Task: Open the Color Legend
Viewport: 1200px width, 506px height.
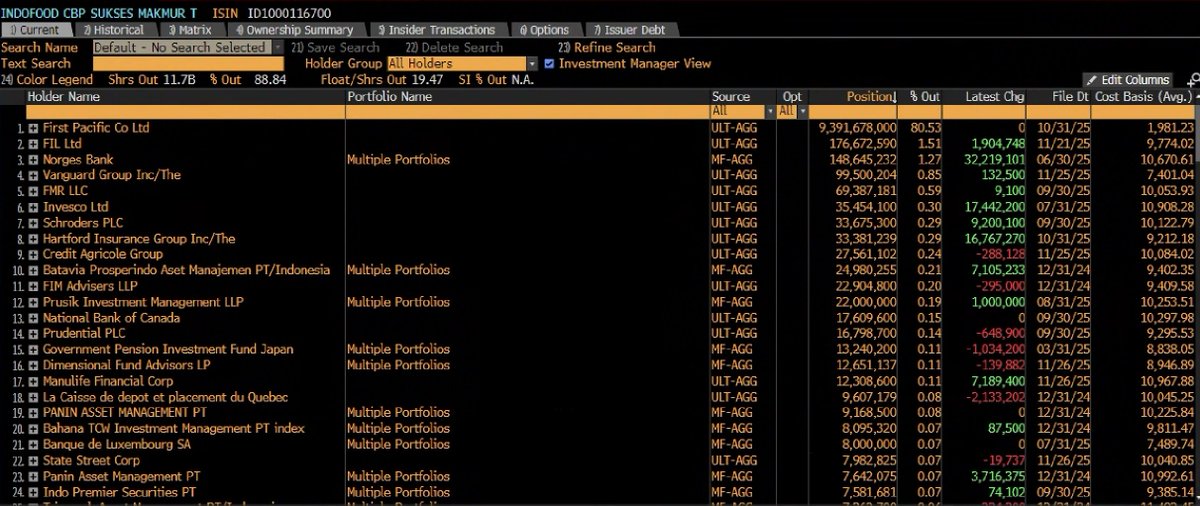Action: tap(47, 80)
